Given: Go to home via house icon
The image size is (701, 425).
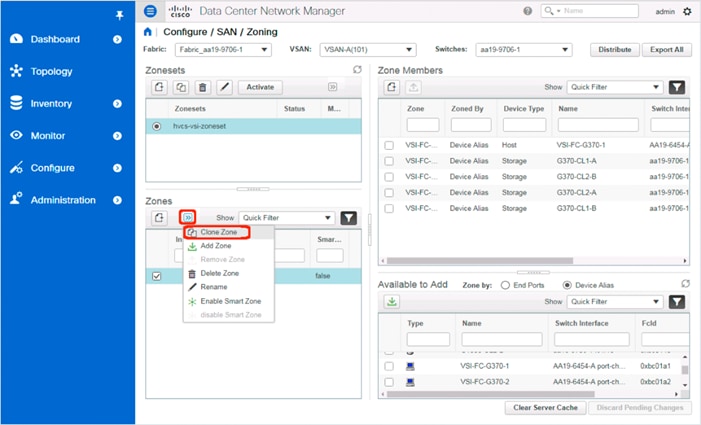Looking at the screenshot, I should click(x=148, y=32).
